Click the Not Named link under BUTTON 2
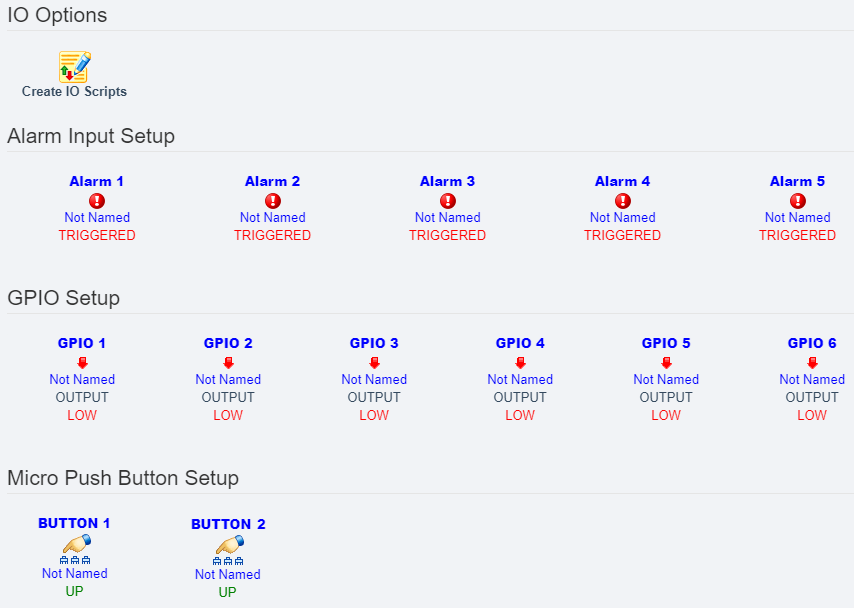Screen dimensions: 854x608 tap(227, 573)
